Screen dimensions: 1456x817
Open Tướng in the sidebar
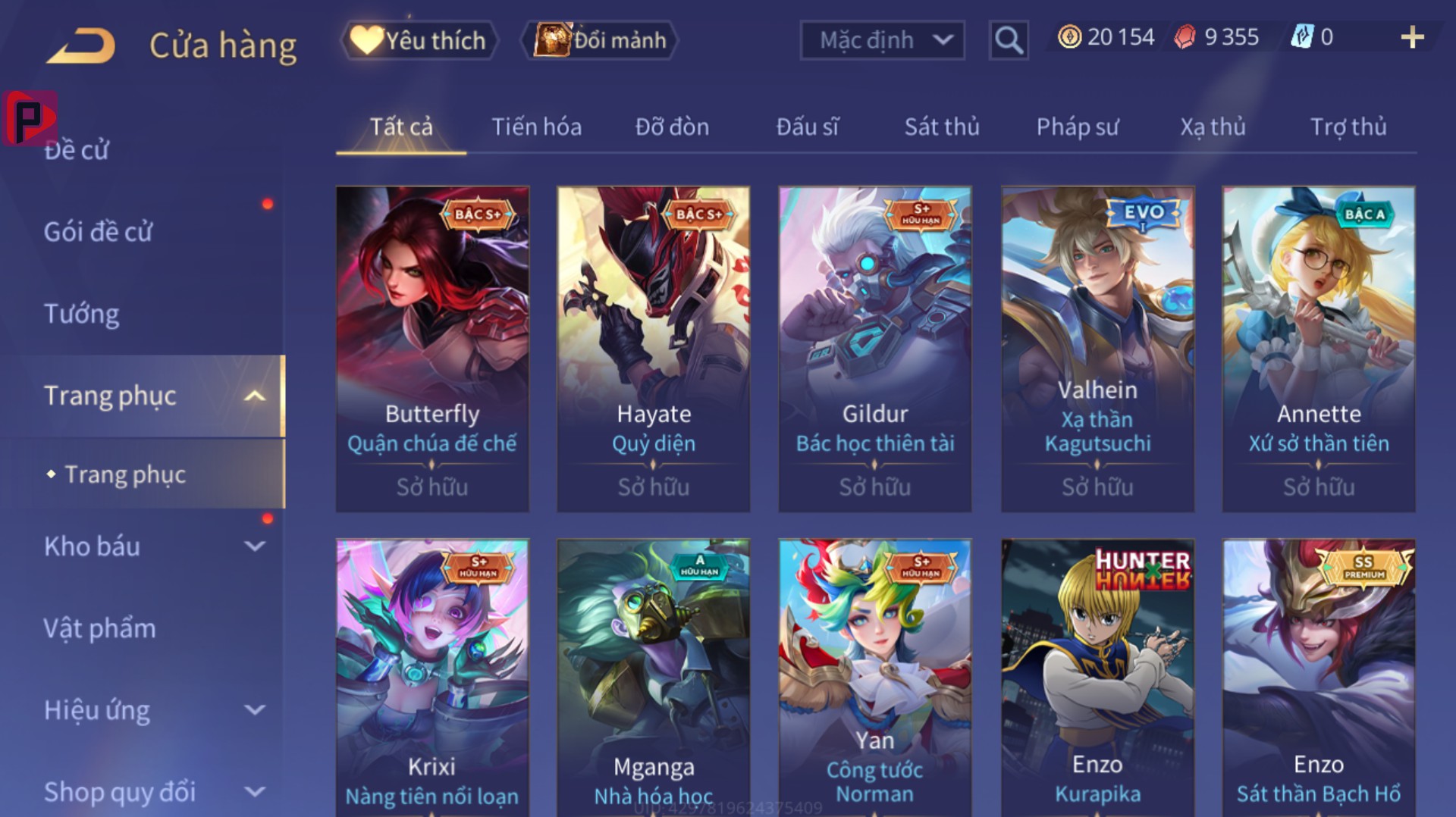point(81,314)
